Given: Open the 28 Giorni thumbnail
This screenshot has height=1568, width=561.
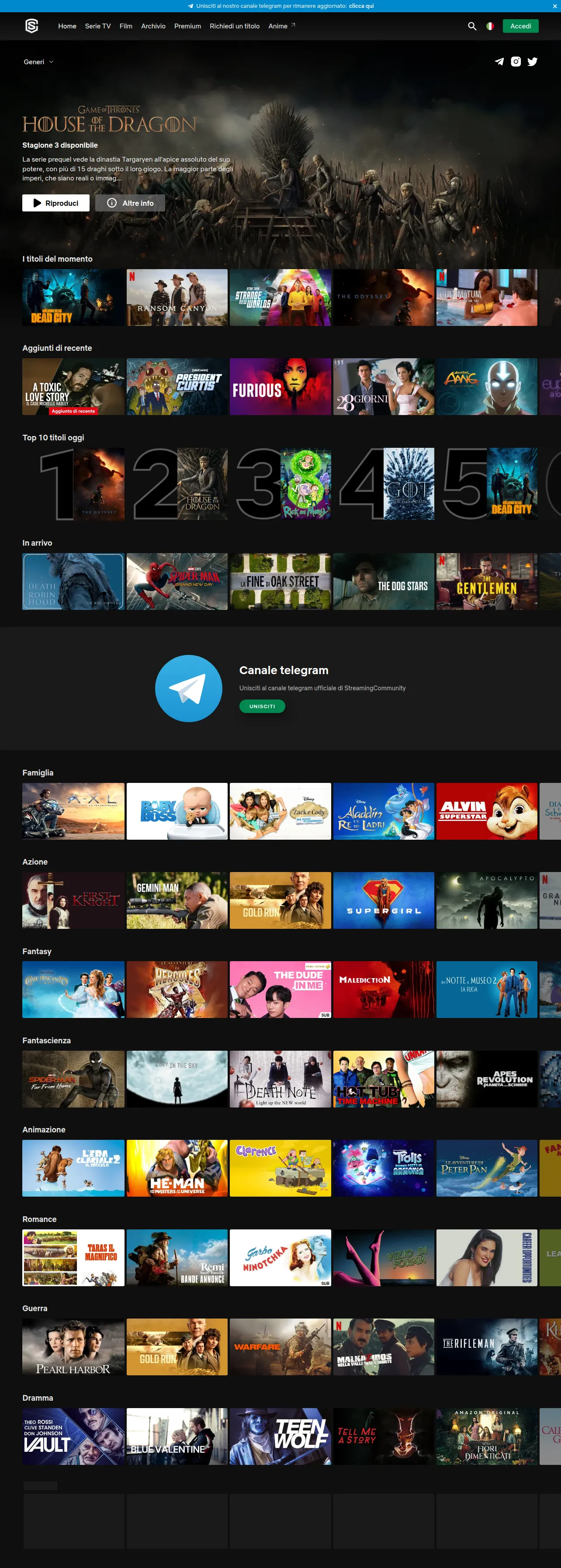Looking at the screenshot, I should point(384,387).
